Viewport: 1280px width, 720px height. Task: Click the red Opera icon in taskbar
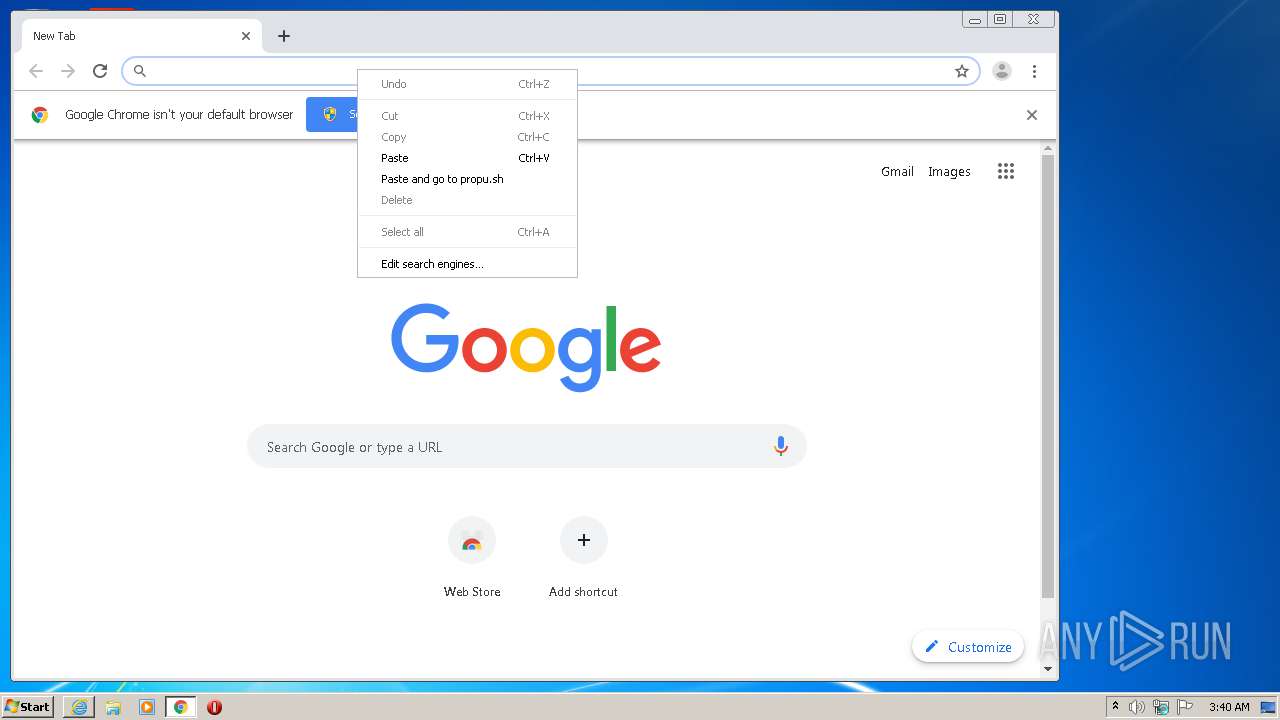(x=214, y=707)
